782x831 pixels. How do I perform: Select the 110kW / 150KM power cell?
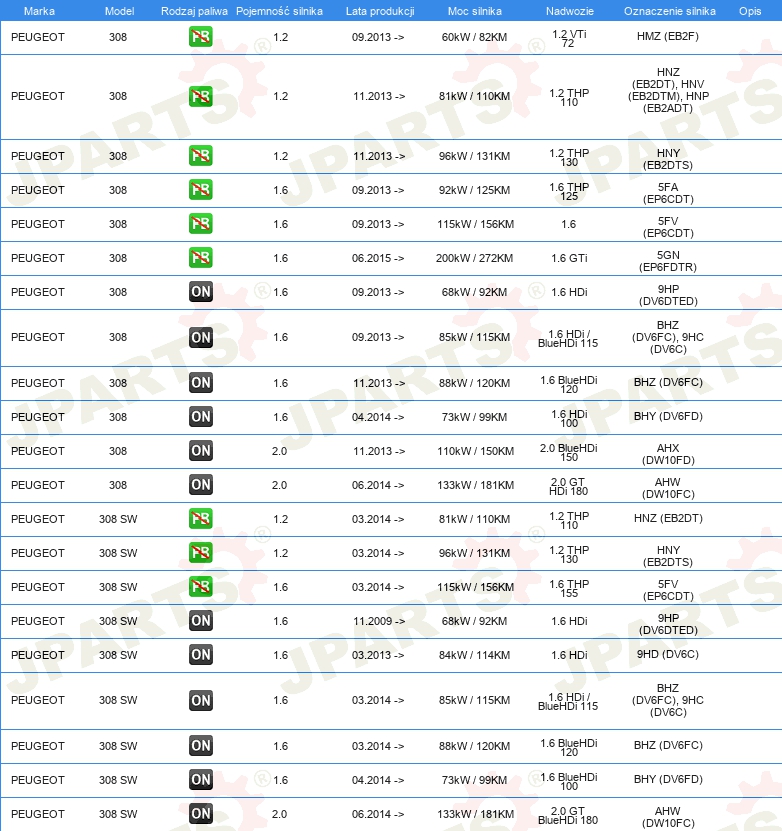click(x=475, y=451)
